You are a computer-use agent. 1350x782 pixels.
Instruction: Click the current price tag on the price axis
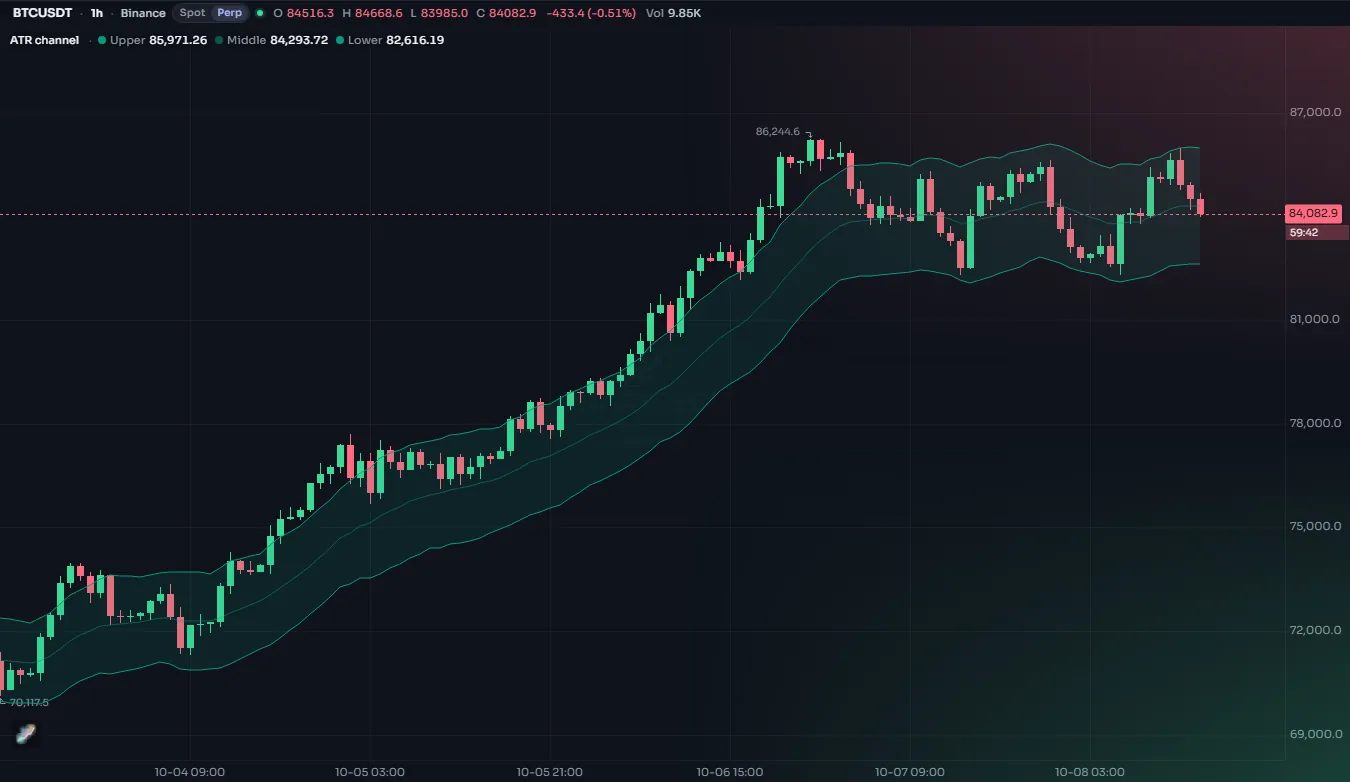click(1312, 214)
